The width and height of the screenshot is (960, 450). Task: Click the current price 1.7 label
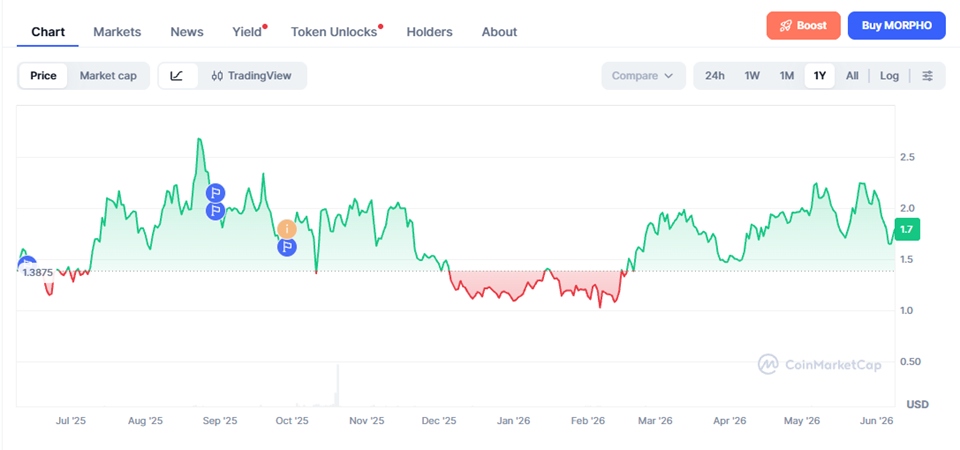pyautogui.click(x=907, y=230)
